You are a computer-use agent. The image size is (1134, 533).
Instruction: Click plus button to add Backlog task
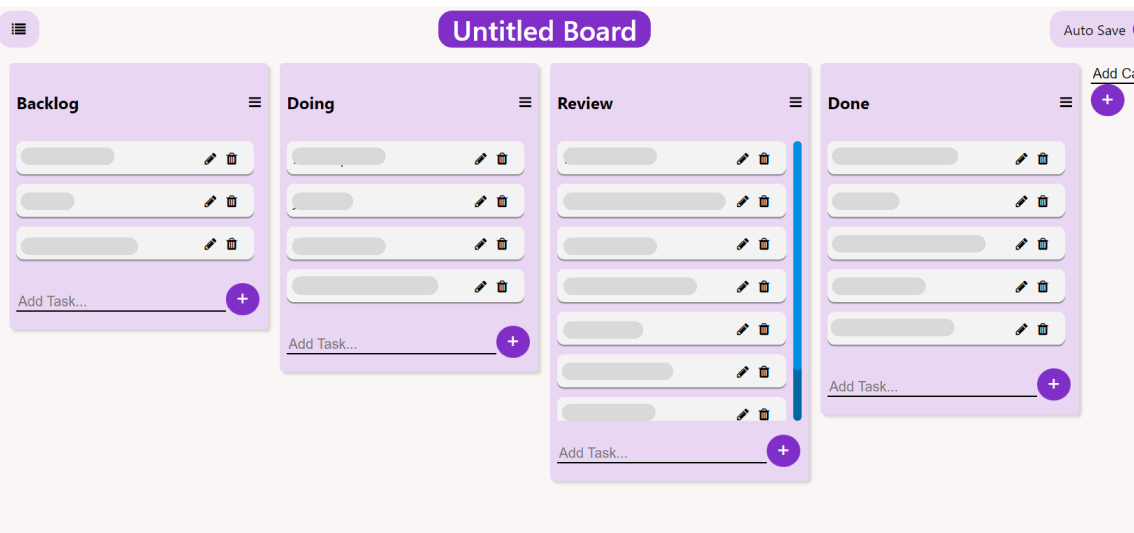tap(242, 299)
